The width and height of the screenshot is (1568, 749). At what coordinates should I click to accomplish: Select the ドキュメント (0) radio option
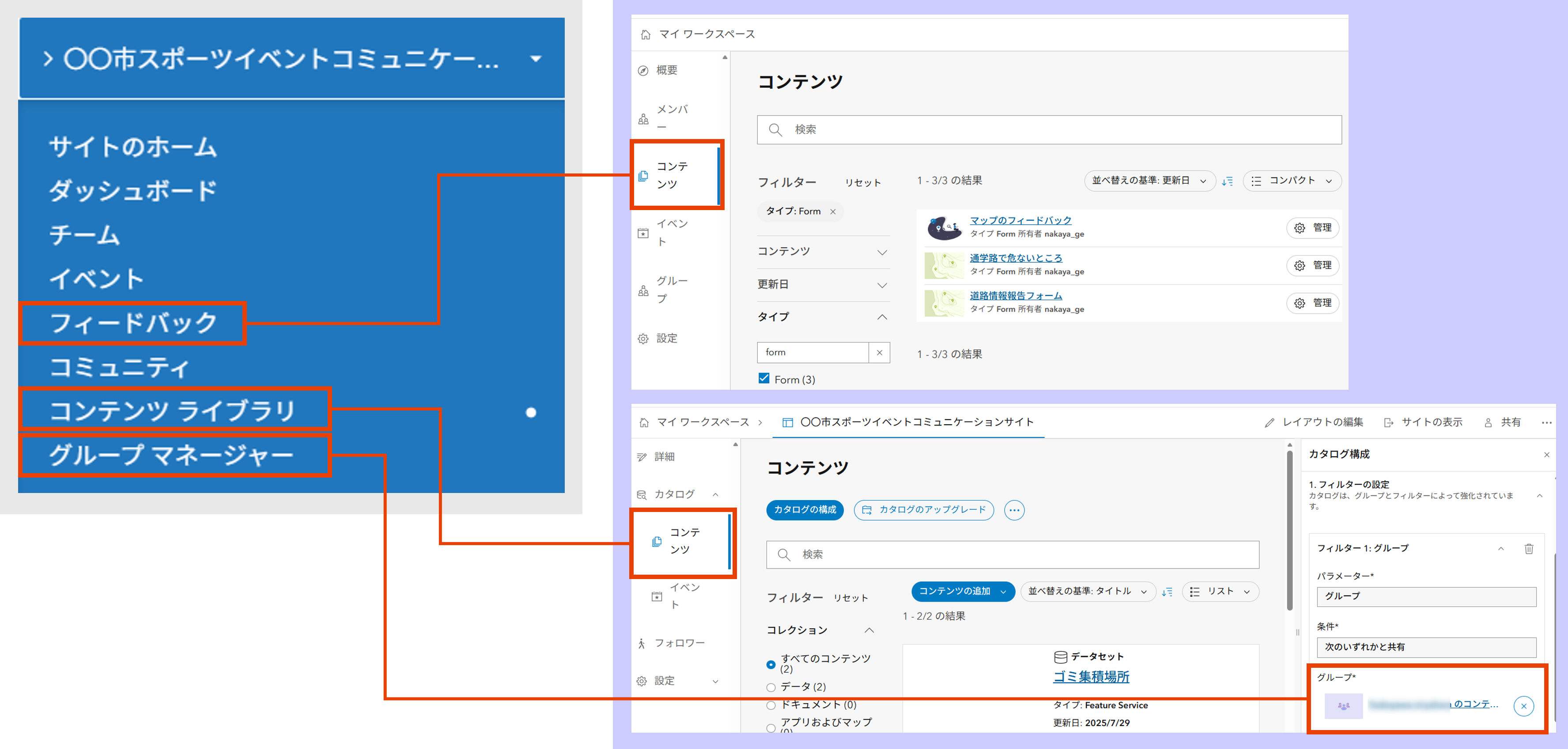[x=771, y=705]
